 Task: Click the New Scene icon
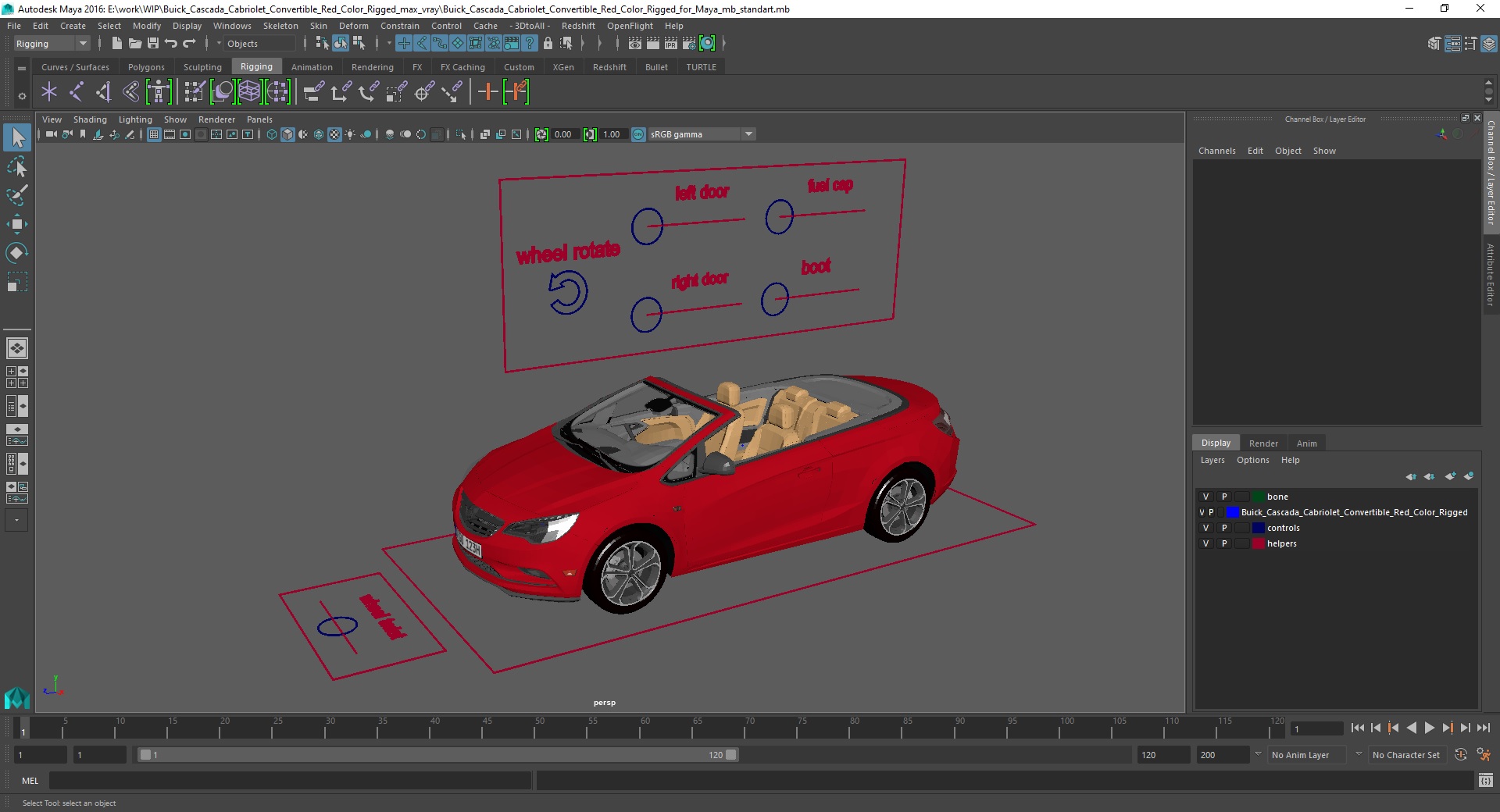click(x=116, y=44)
